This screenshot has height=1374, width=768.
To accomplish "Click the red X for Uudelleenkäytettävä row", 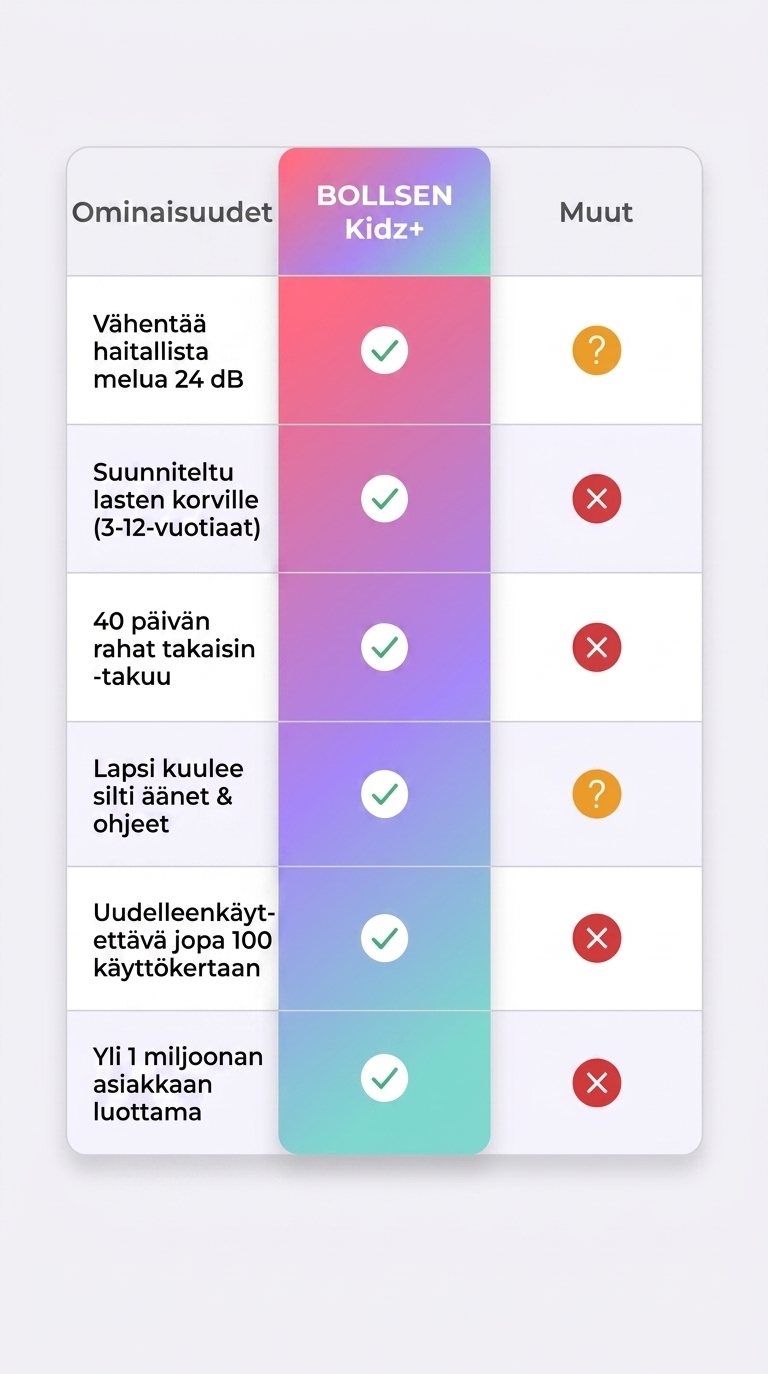I will 597,938.
